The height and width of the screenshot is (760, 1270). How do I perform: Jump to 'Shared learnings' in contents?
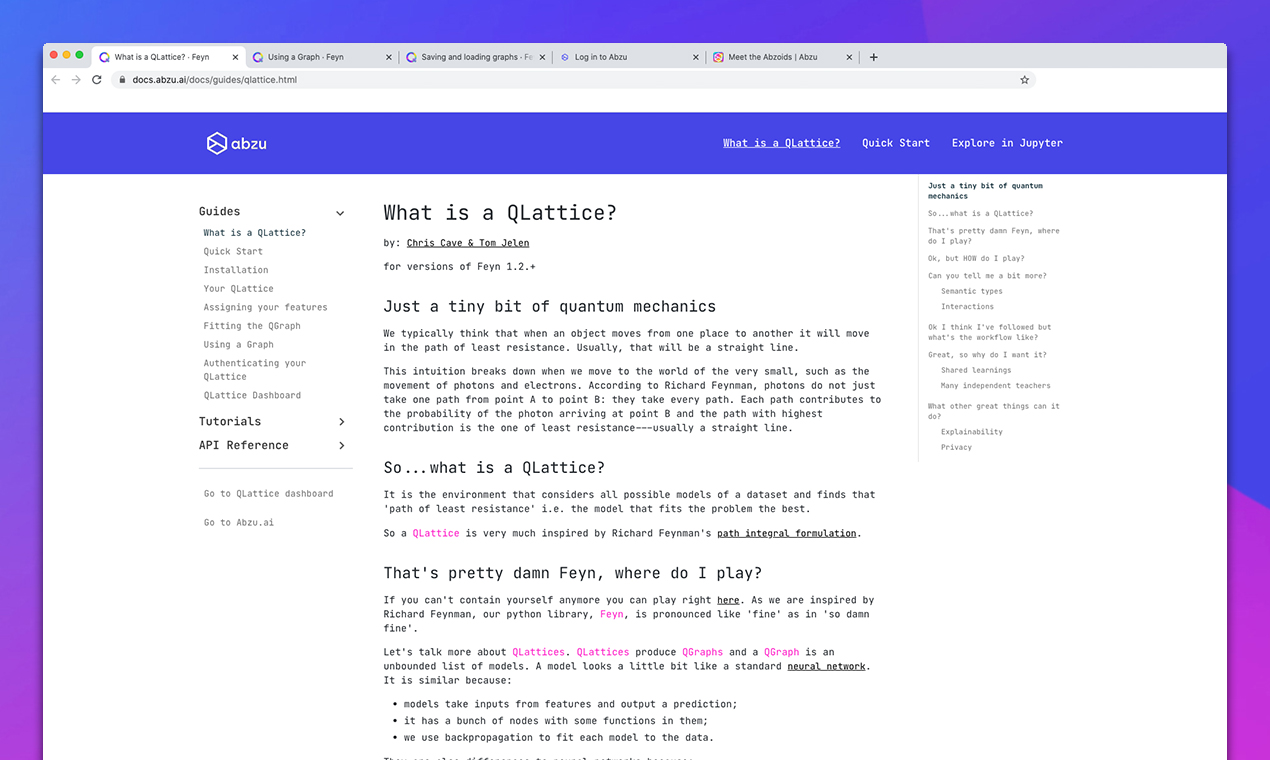[976, 371]
